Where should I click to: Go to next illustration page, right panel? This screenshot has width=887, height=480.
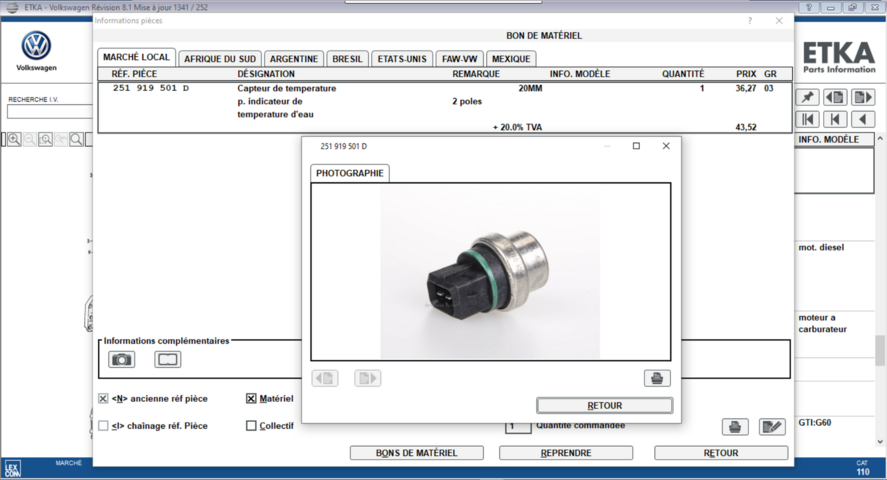(863, 97)
